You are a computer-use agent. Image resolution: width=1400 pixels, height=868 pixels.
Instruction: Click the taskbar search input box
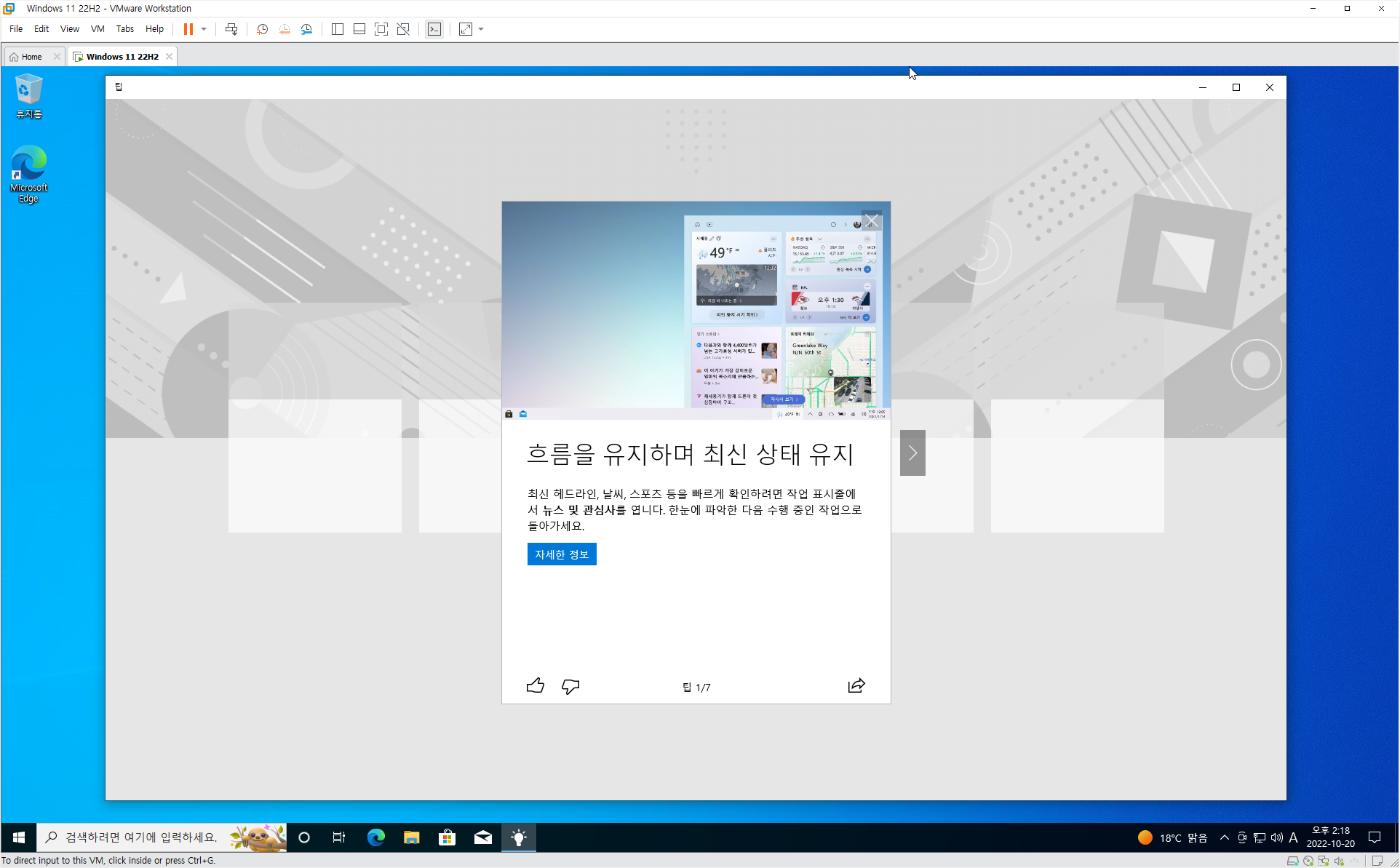click(x=142, y=837)
